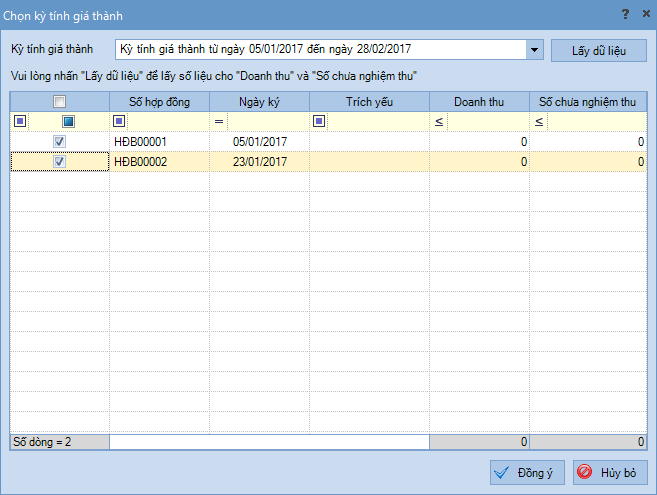This screenshot has height=495, width=657.
Task: Click the help question mark in title bar
Action: tap(625, 14)
